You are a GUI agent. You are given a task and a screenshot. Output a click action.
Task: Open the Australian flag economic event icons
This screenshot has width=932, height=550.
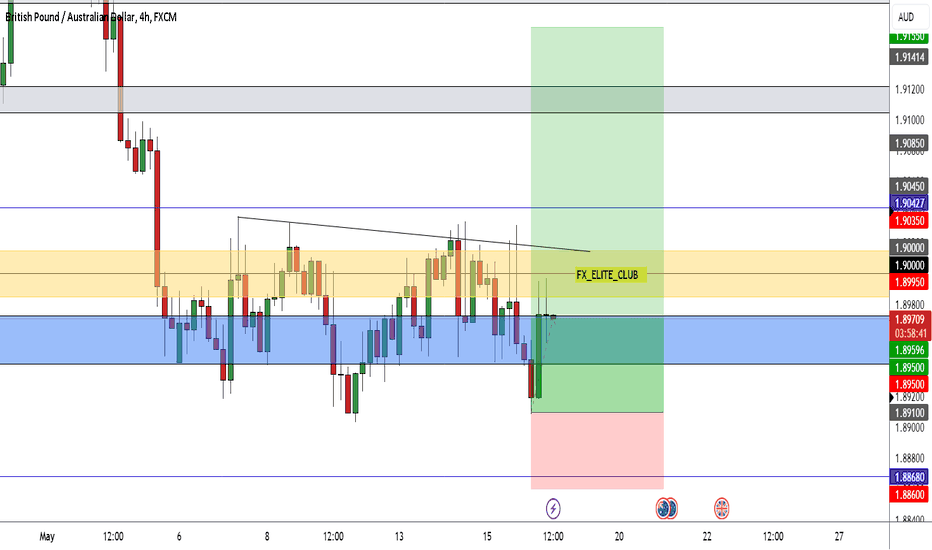666,508
